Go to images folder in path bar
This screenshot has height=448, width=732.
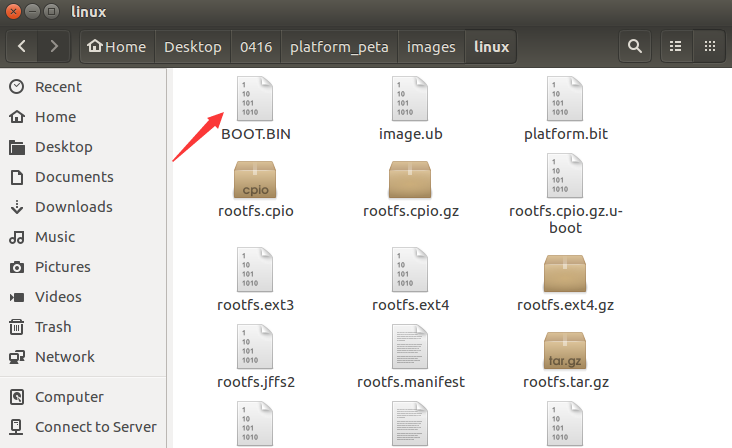point(431,46)
